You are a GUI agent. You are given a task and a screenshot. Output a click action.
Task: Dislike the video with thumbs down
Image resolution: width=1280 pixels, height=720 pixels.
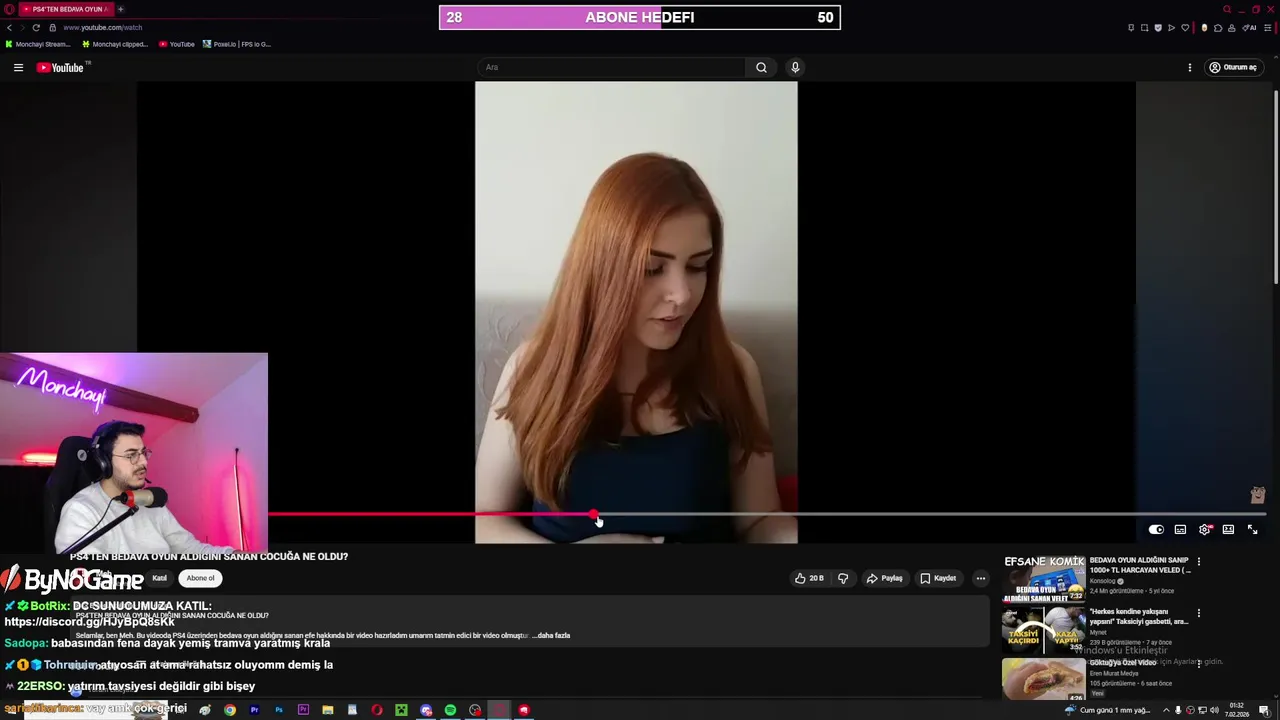pyautogui.click(x=843, y=578)
